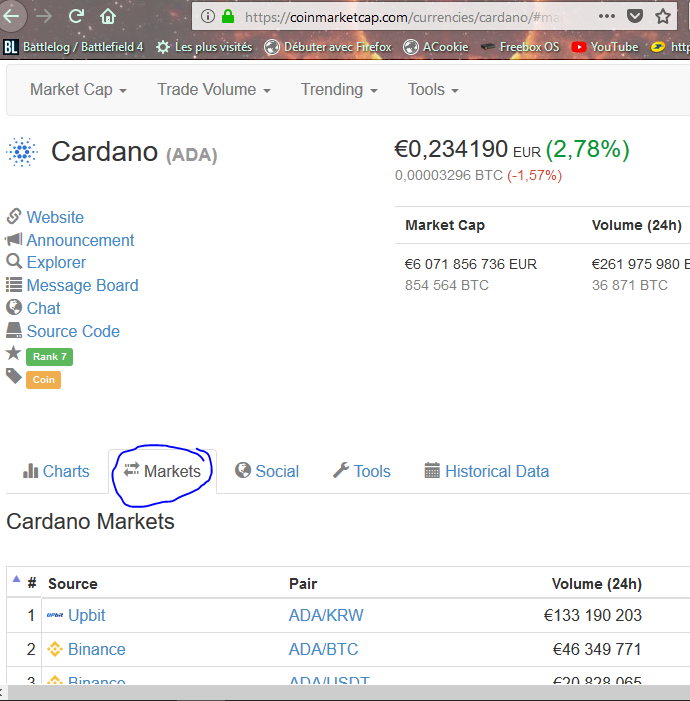Screen dimensions: 690x701
Task: Click the €0,234190 price value
Action: (x=451, y=149)
